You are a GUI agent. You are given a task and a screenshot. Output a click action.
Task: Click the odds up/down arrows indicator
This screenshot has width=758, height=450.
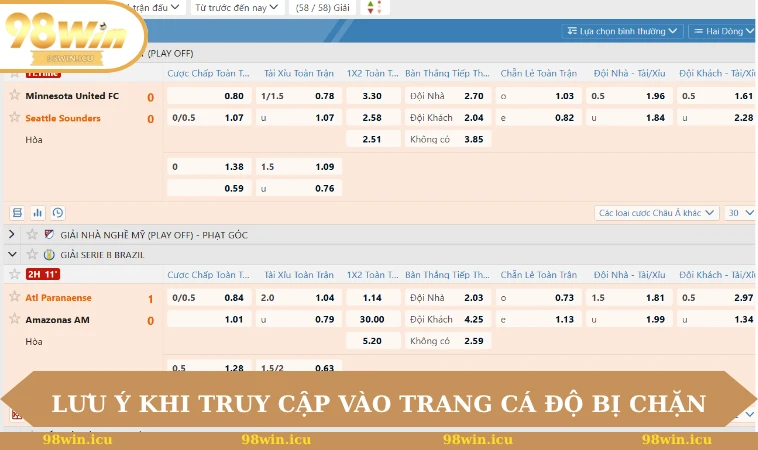[374, 7]
